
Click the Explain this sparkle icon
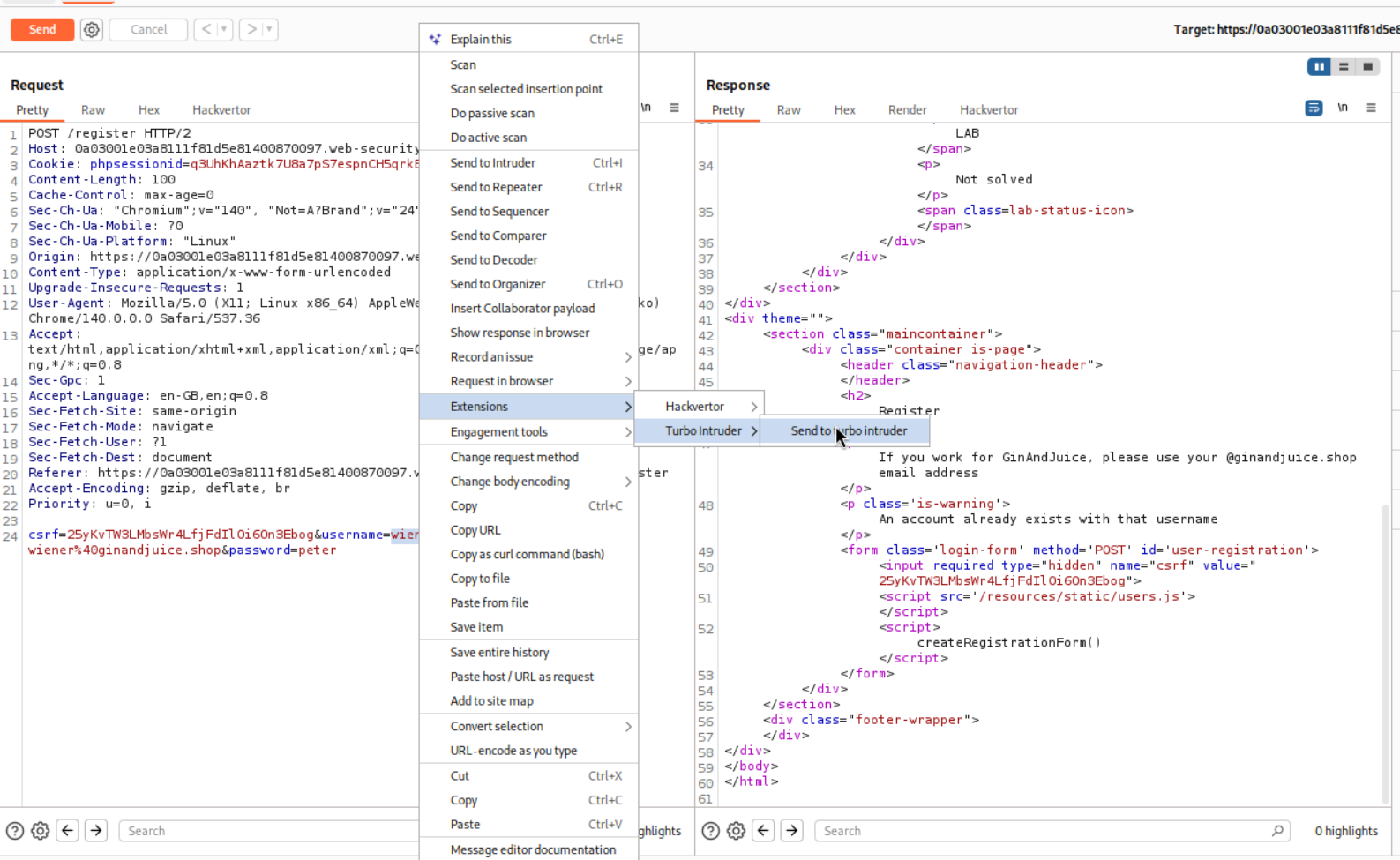point(435,39)
